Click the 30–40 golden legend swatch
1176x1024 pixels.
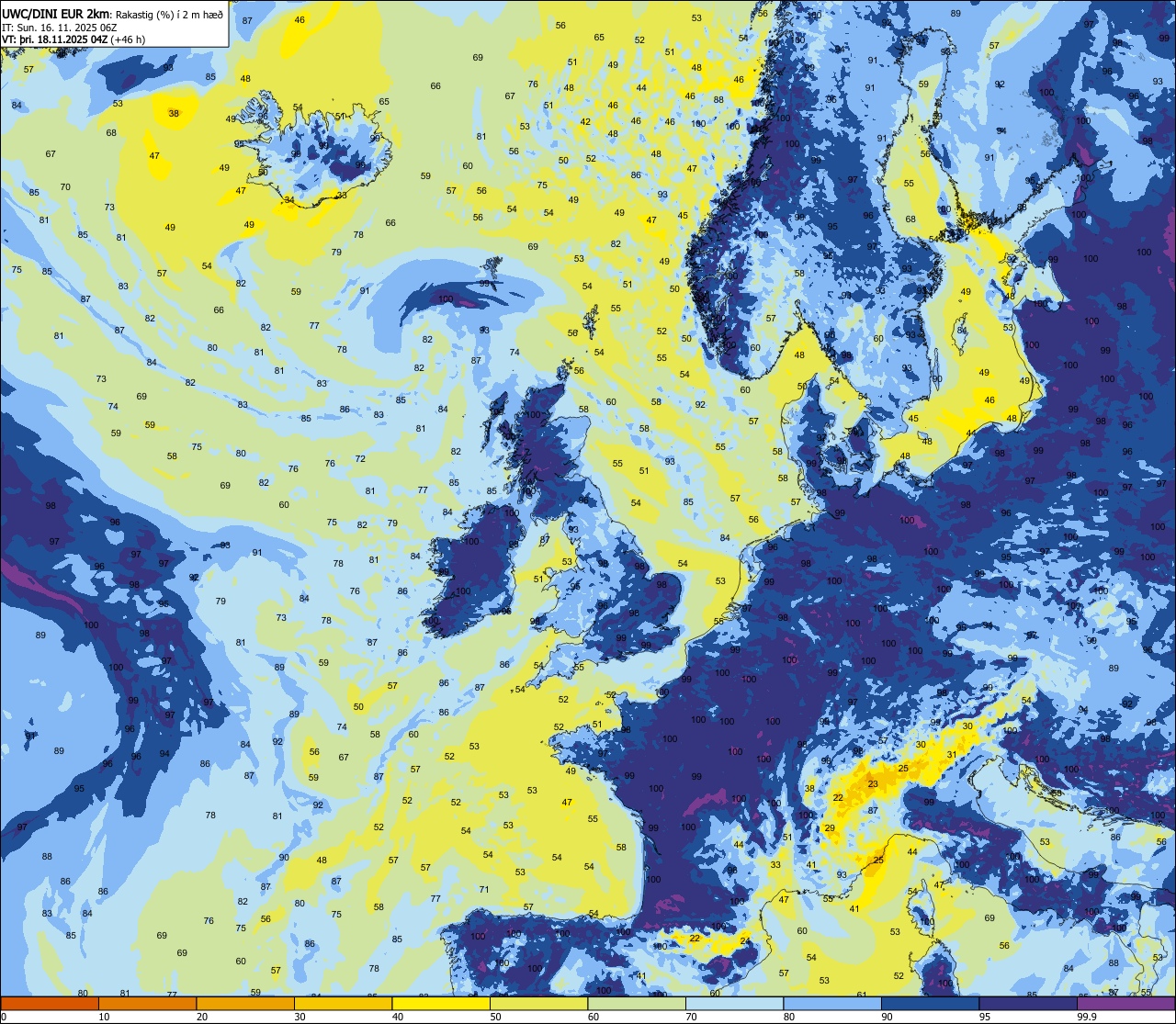(343, 1004)
